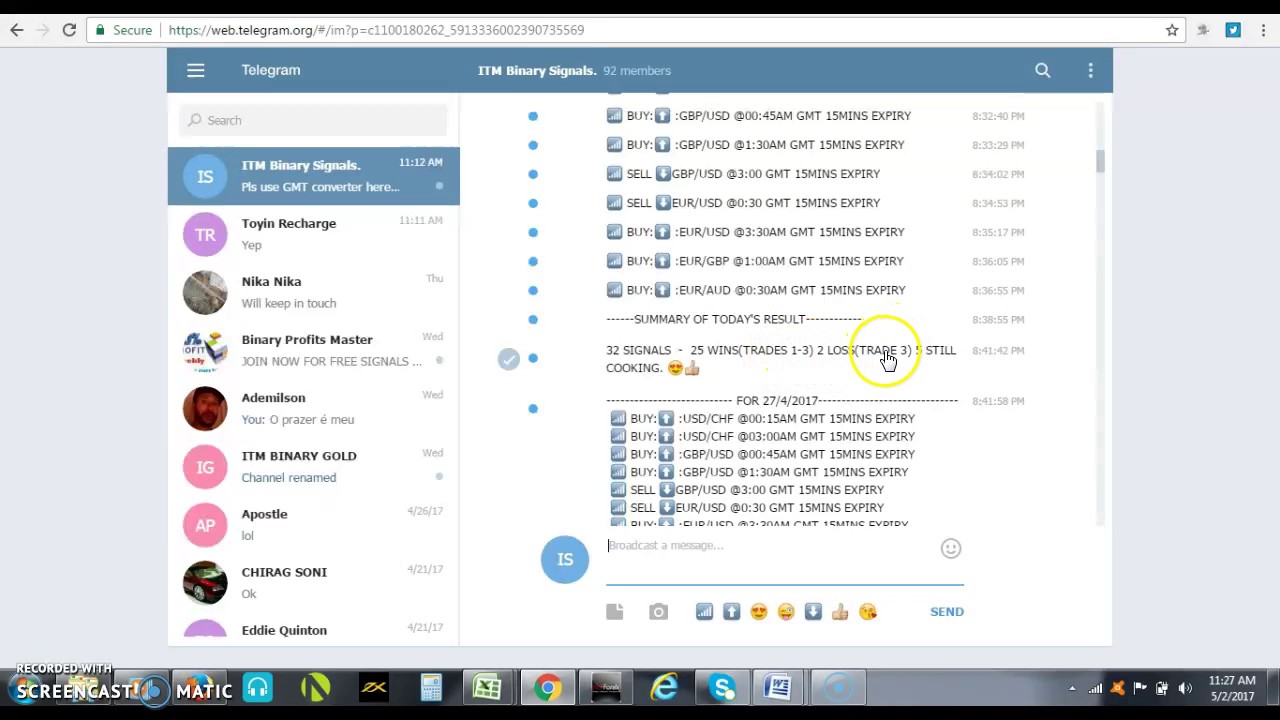Open Toyin Recharge conversation
Viewport: 1280px width, 720px height.
pyautogui.click(x=313, y=234)
